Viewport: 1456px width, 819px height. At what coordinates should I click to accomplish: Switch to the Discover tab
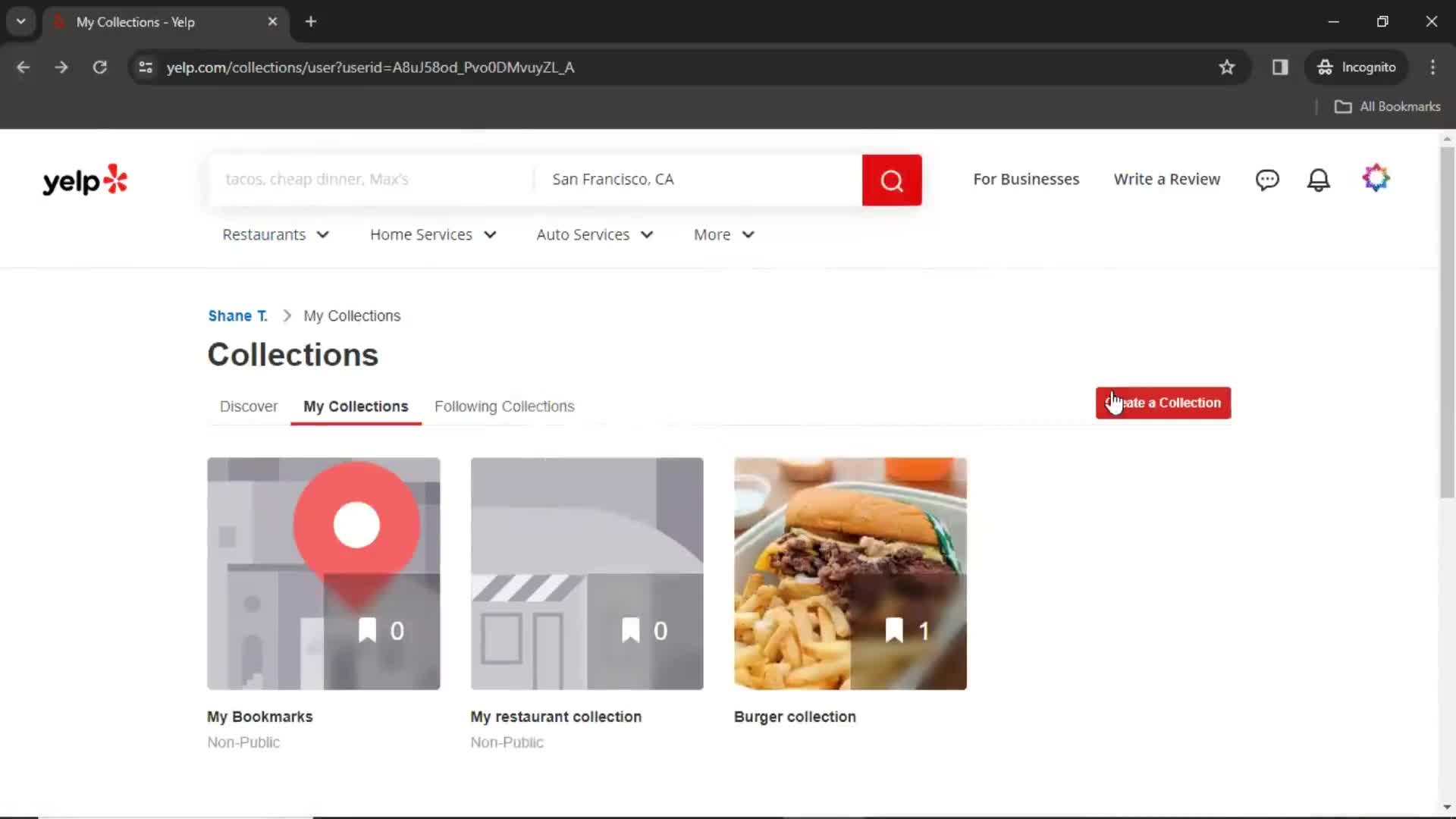click(248, 406)
